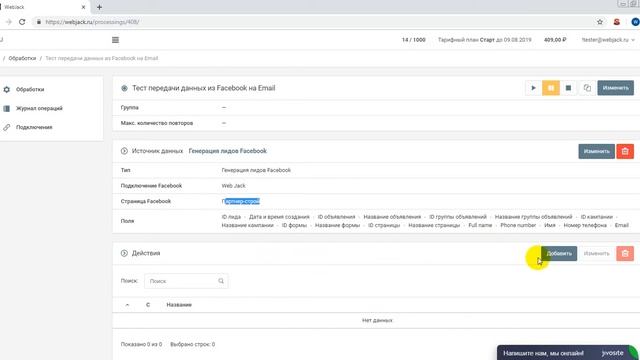640x360 pixels.
Task: Click the 14 / 1000 counter
Action: pos(413,40)
